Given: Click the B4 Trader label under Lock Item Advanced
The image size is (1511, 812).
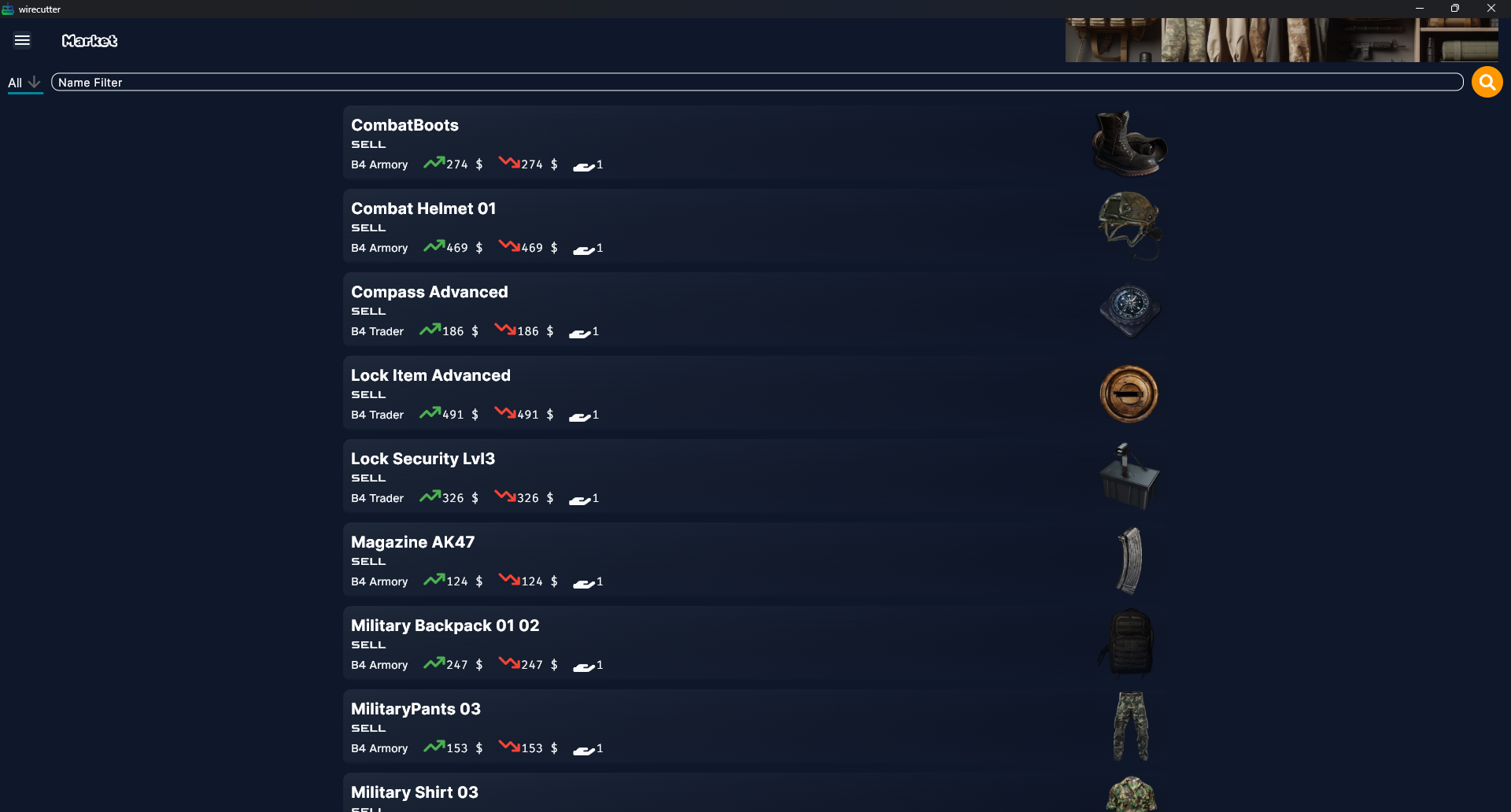Looking at the screenshot, I should (377, 415).
